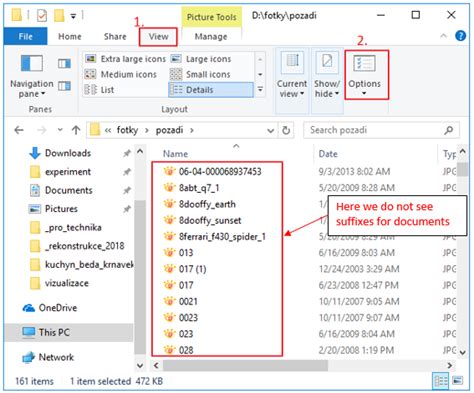Toggle the Preview pane icon

point(64,63)
